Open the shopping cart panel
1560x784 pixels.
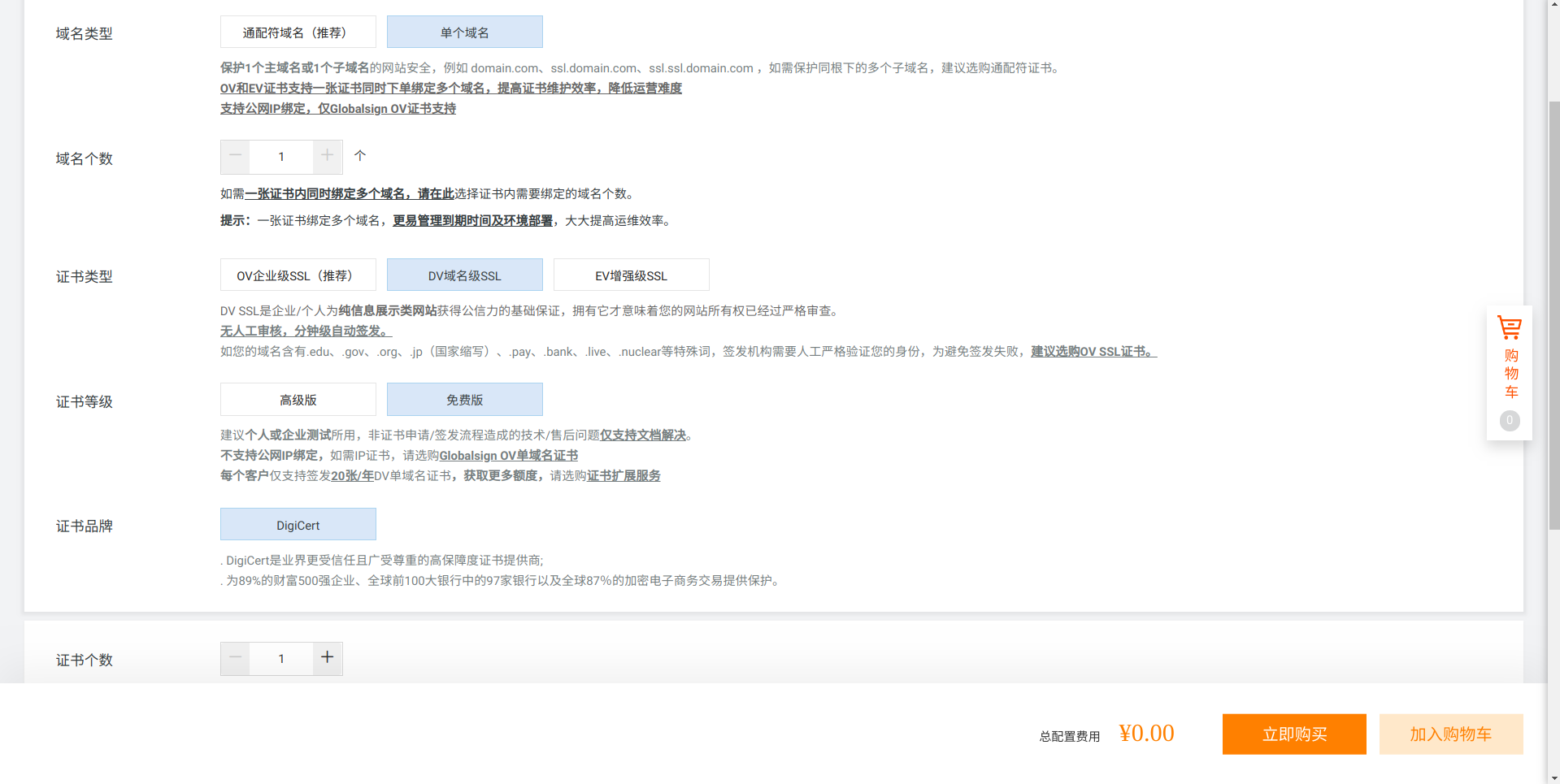point(1509,357)
